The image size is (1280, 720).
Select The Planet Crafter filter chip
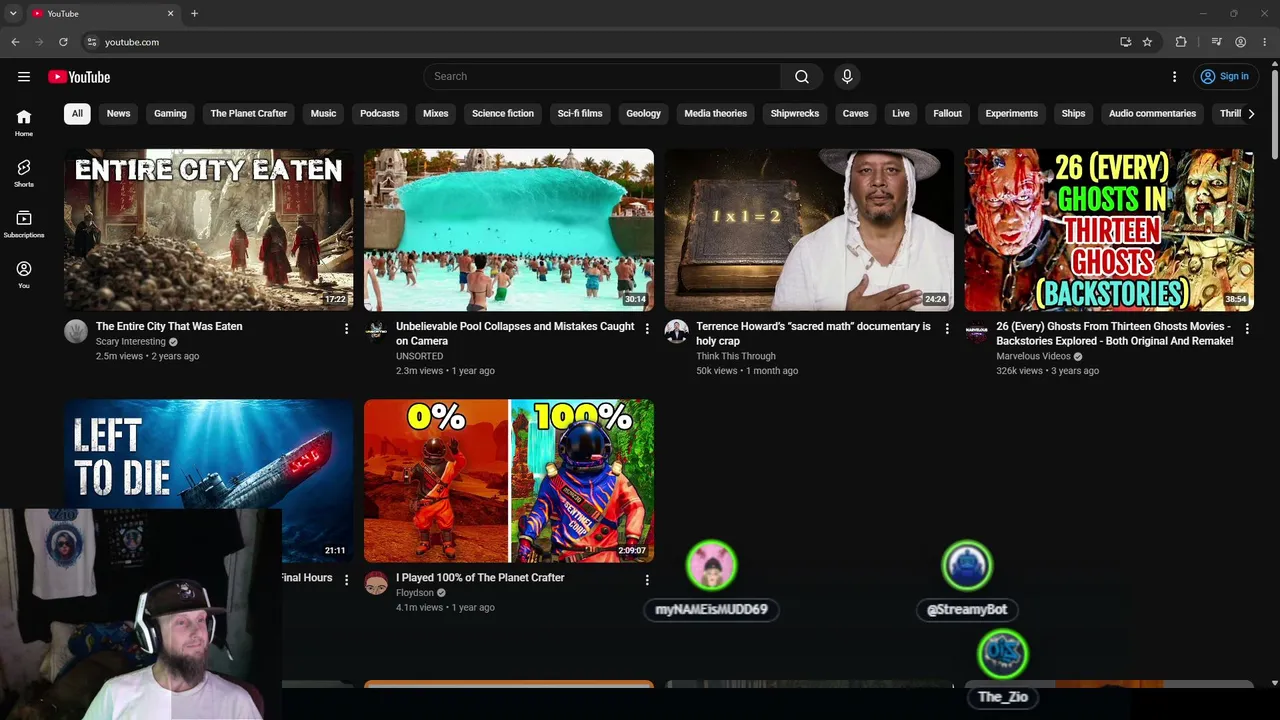[x=249, y=114]
